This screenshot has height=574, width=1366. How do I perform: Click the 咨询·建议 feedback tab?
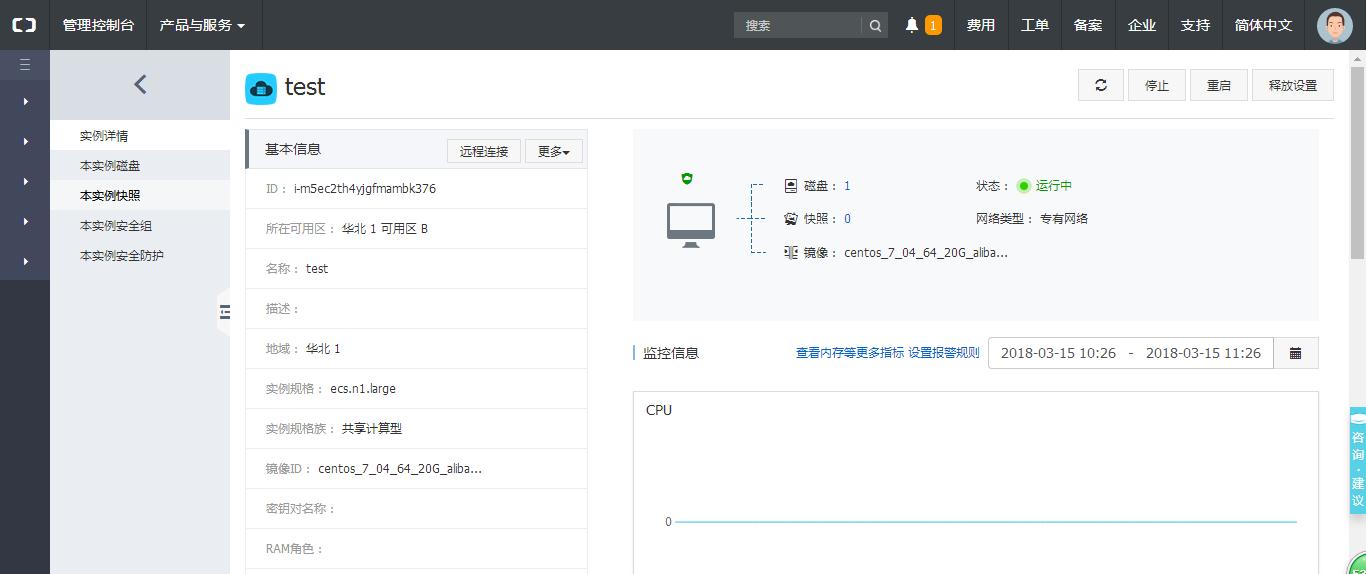[x=1358, y=461]
